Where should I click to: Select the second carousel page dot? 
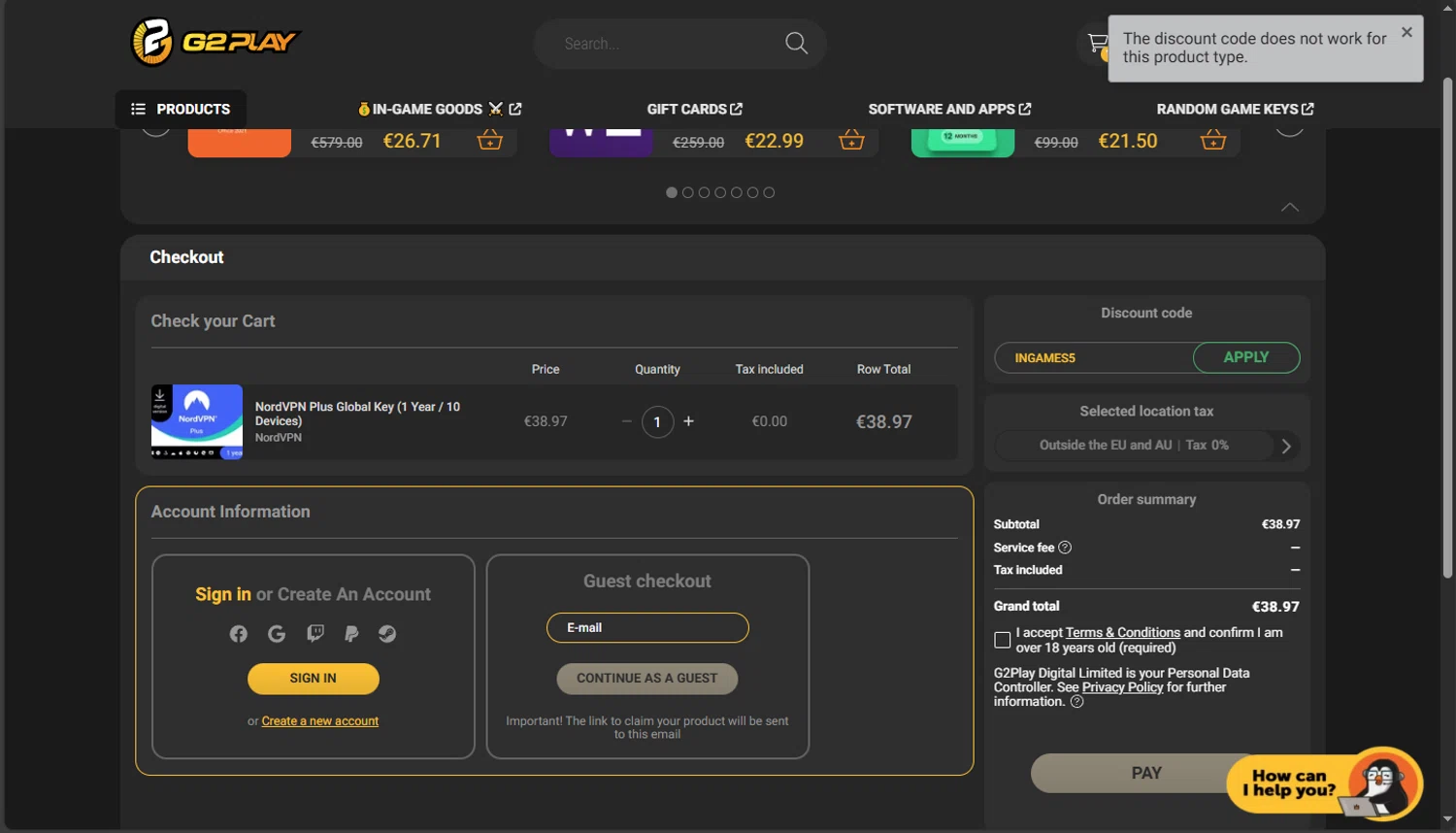(688, 192)
